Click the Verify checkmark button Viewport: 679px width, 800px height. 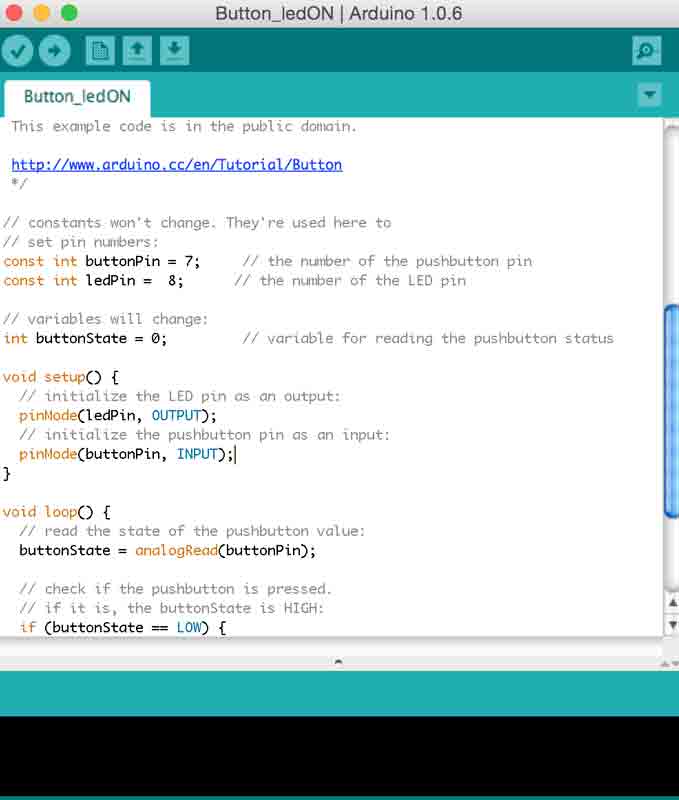(17, 51)
